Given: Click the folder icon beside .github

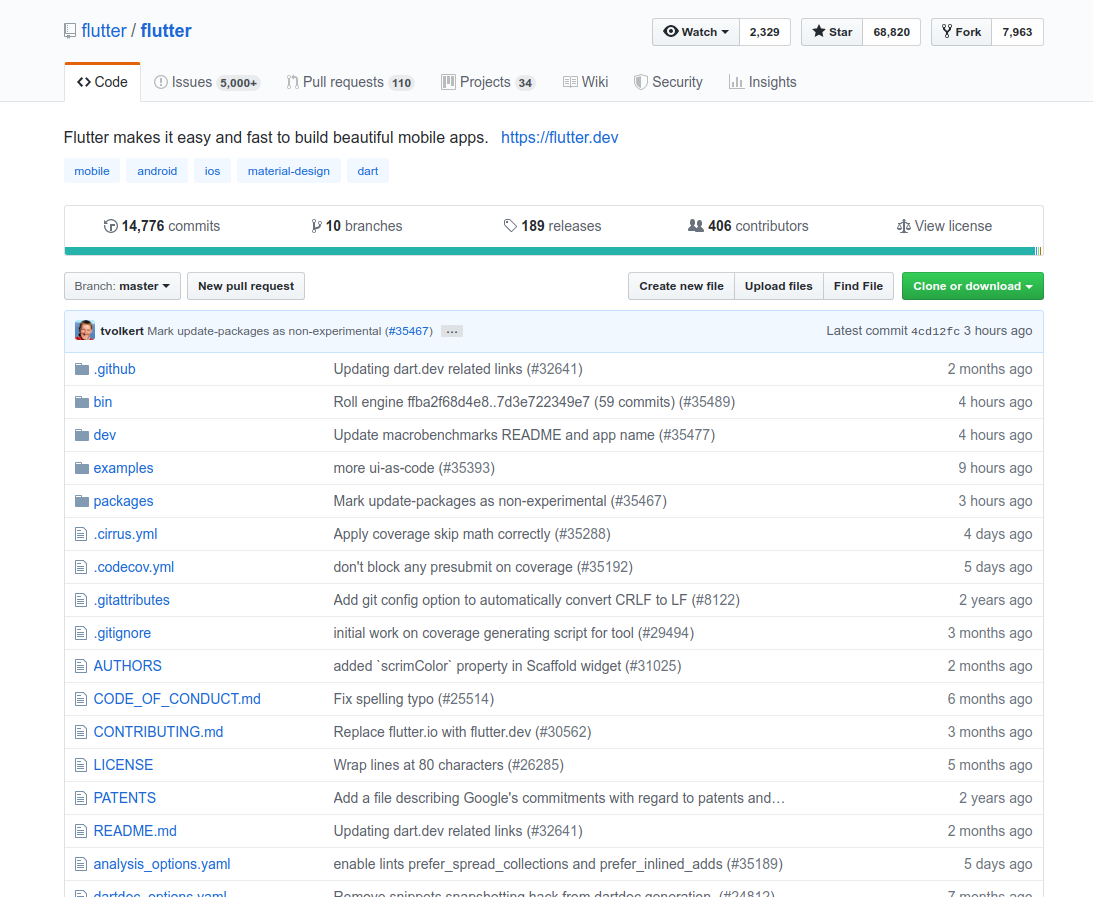Looking at the screenshot, I should pos(82,369).
